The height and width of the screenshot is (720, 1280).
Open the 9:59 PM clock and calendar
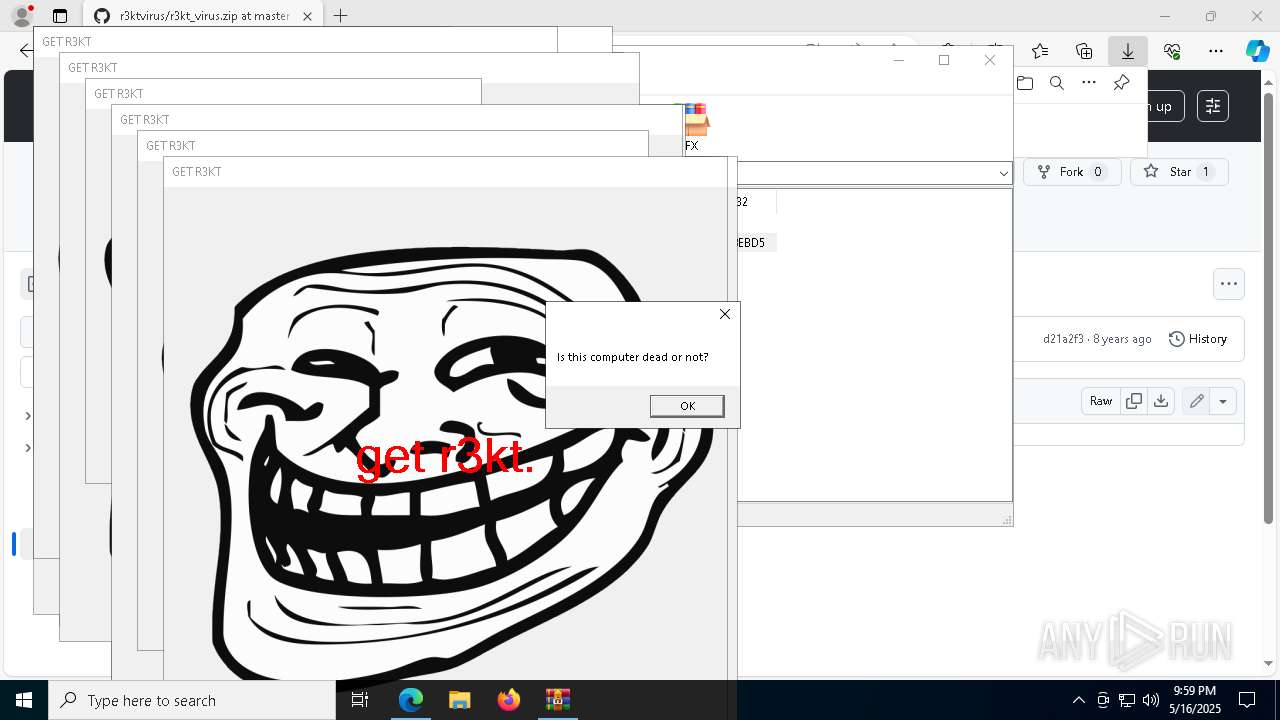click(x=1194, y=700)
